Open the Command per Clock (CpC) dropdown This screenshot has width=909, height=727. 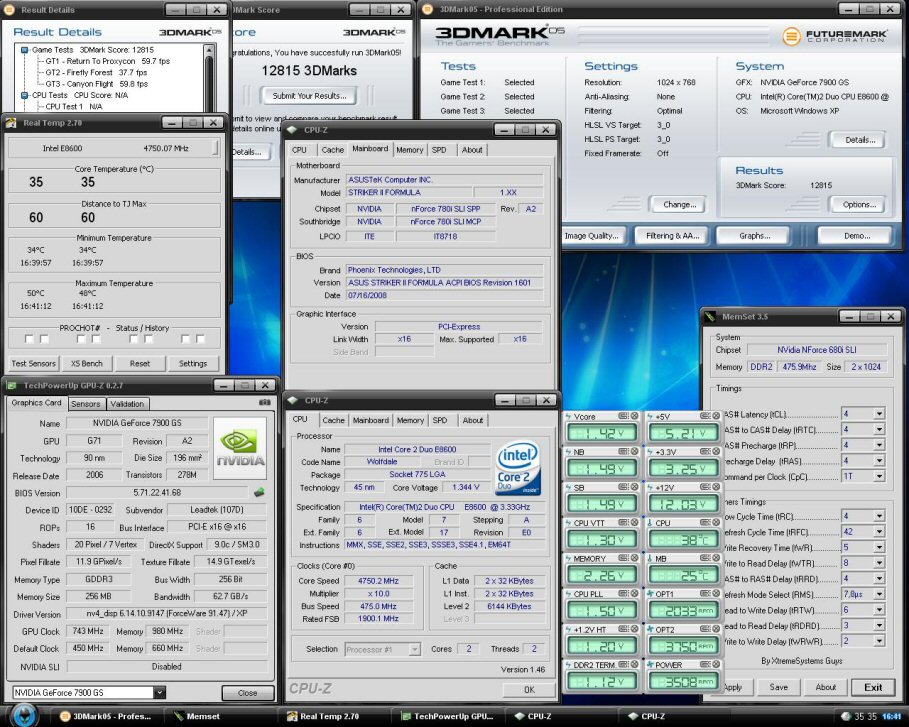click(879, 477)
